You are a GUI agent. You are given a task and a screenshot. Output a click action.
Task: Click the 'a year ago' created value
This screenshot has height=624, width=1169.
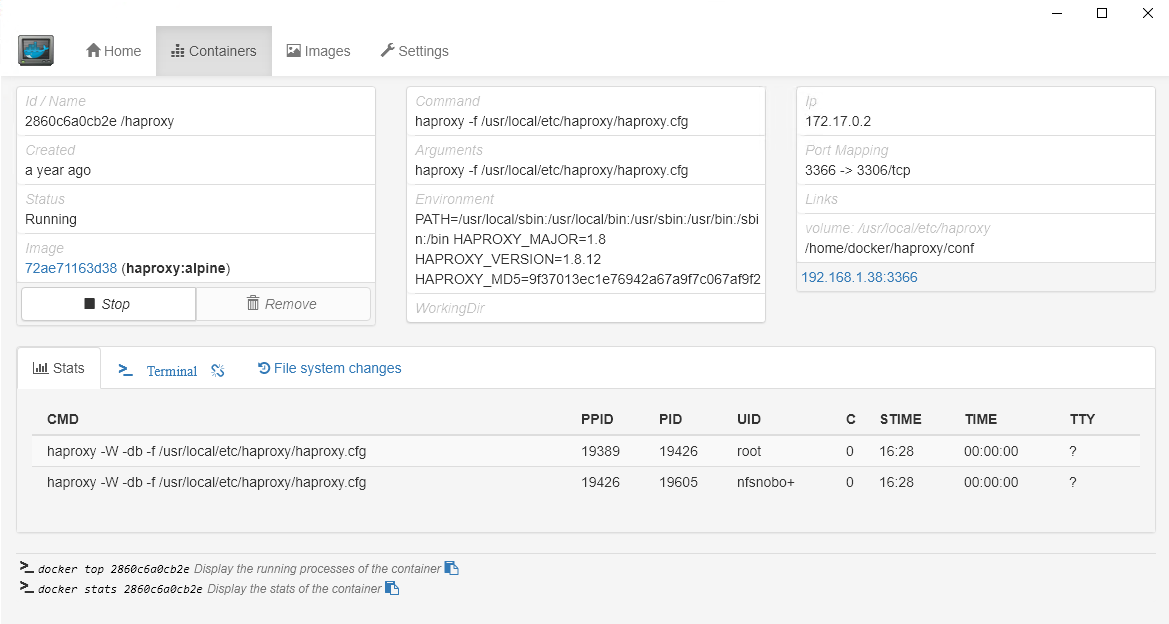[x=58, y=171]
